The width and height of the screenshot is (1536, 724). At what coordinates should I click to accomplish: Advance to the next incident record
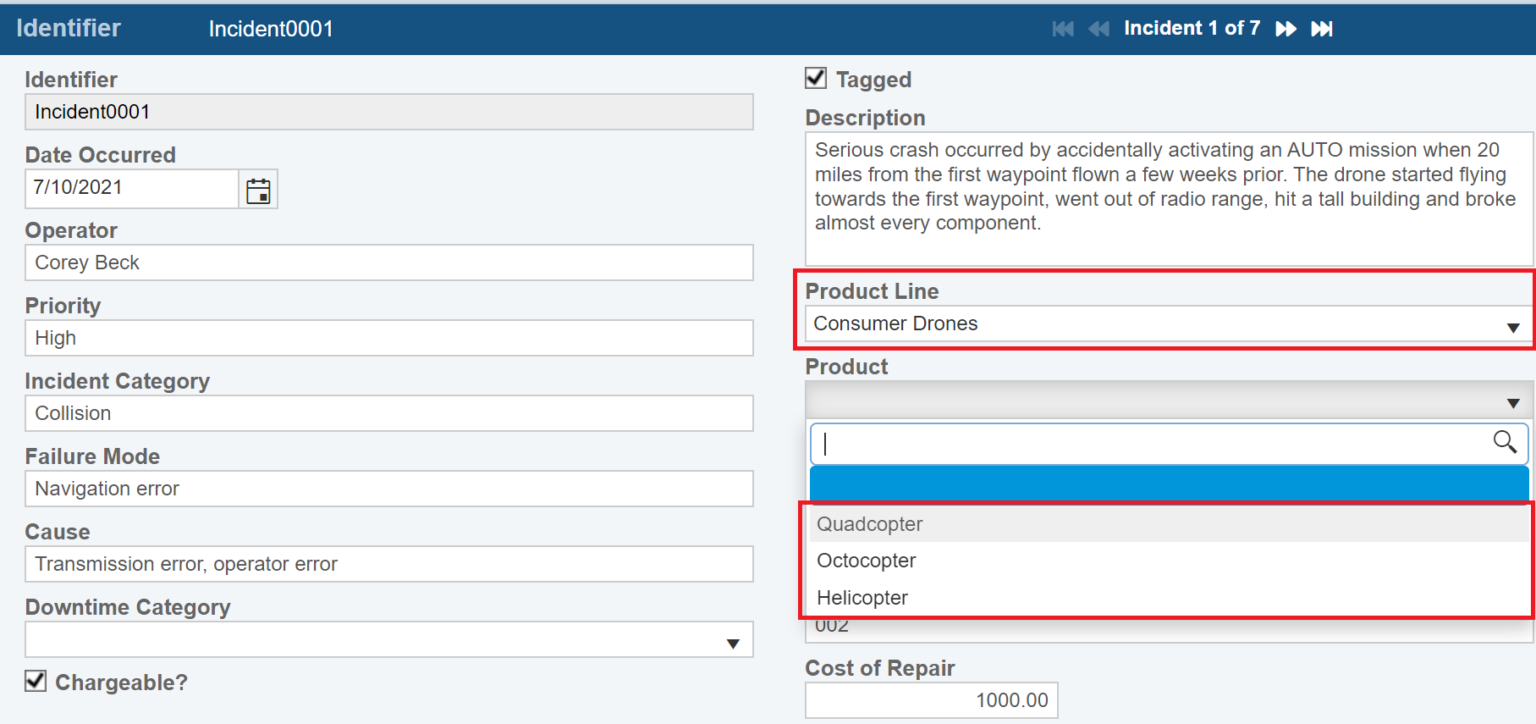(1286, 28)
